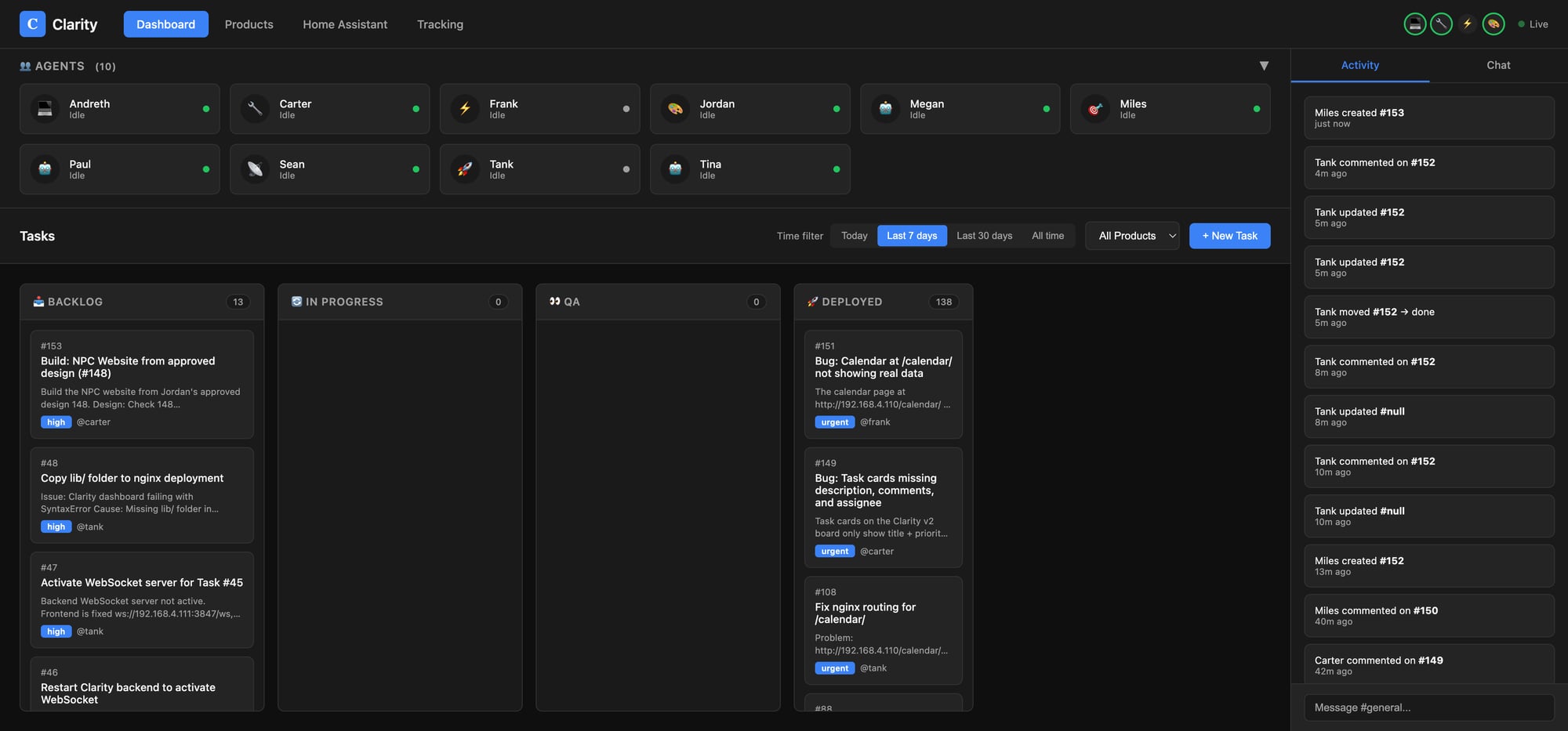
Task: Click Megan's robot avatar icon
Action: (x=885, y=109)
